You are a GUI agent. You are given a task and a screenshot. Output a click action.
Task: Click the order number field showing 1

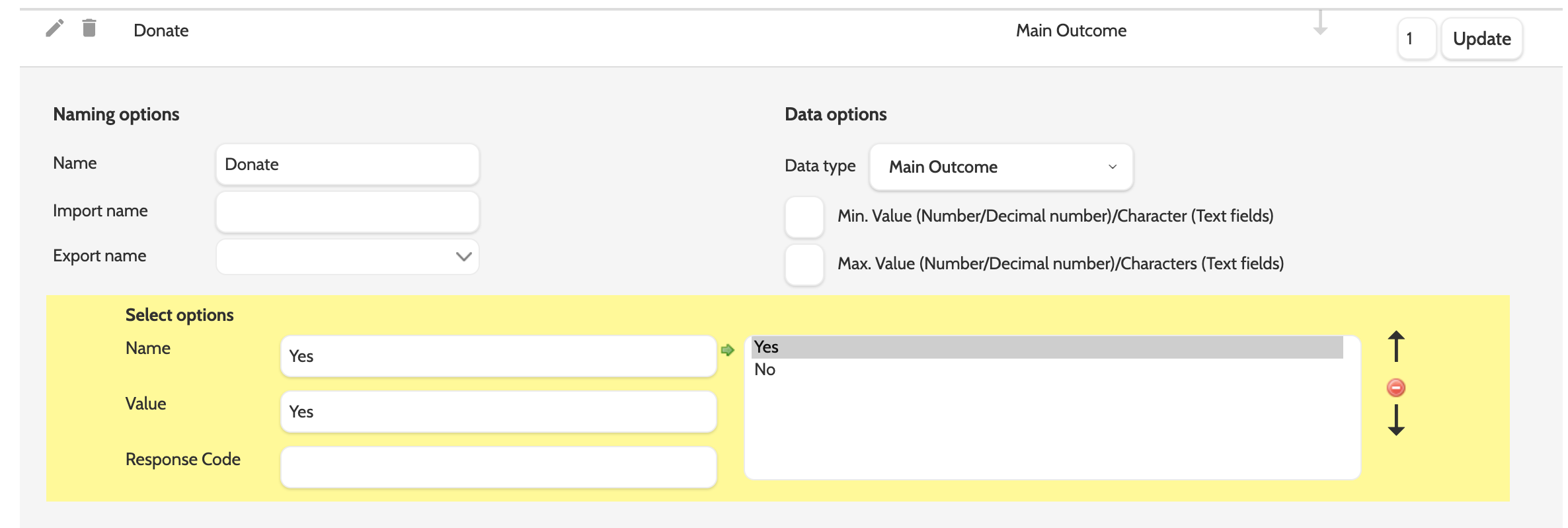pyautogui.click(x=1416, y=39)
